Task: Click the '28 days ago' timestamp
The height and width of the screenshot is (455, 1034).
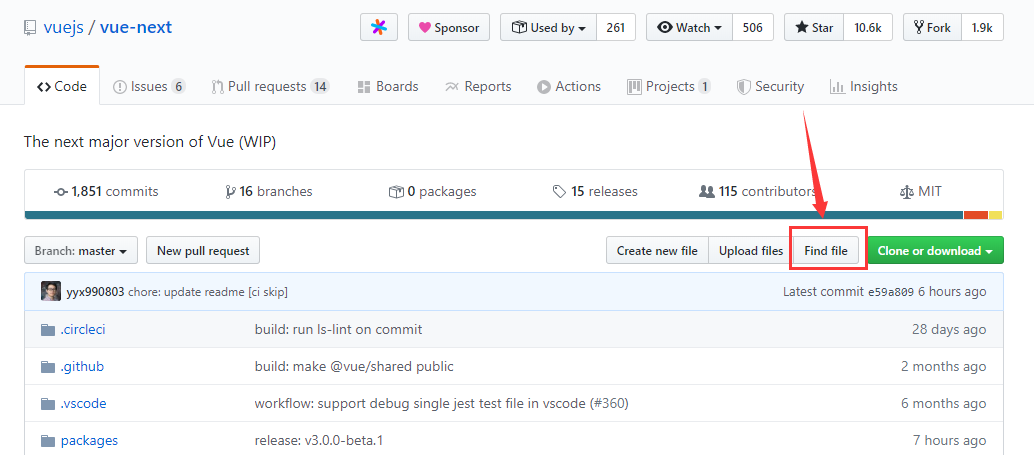Action: (949, 329)
